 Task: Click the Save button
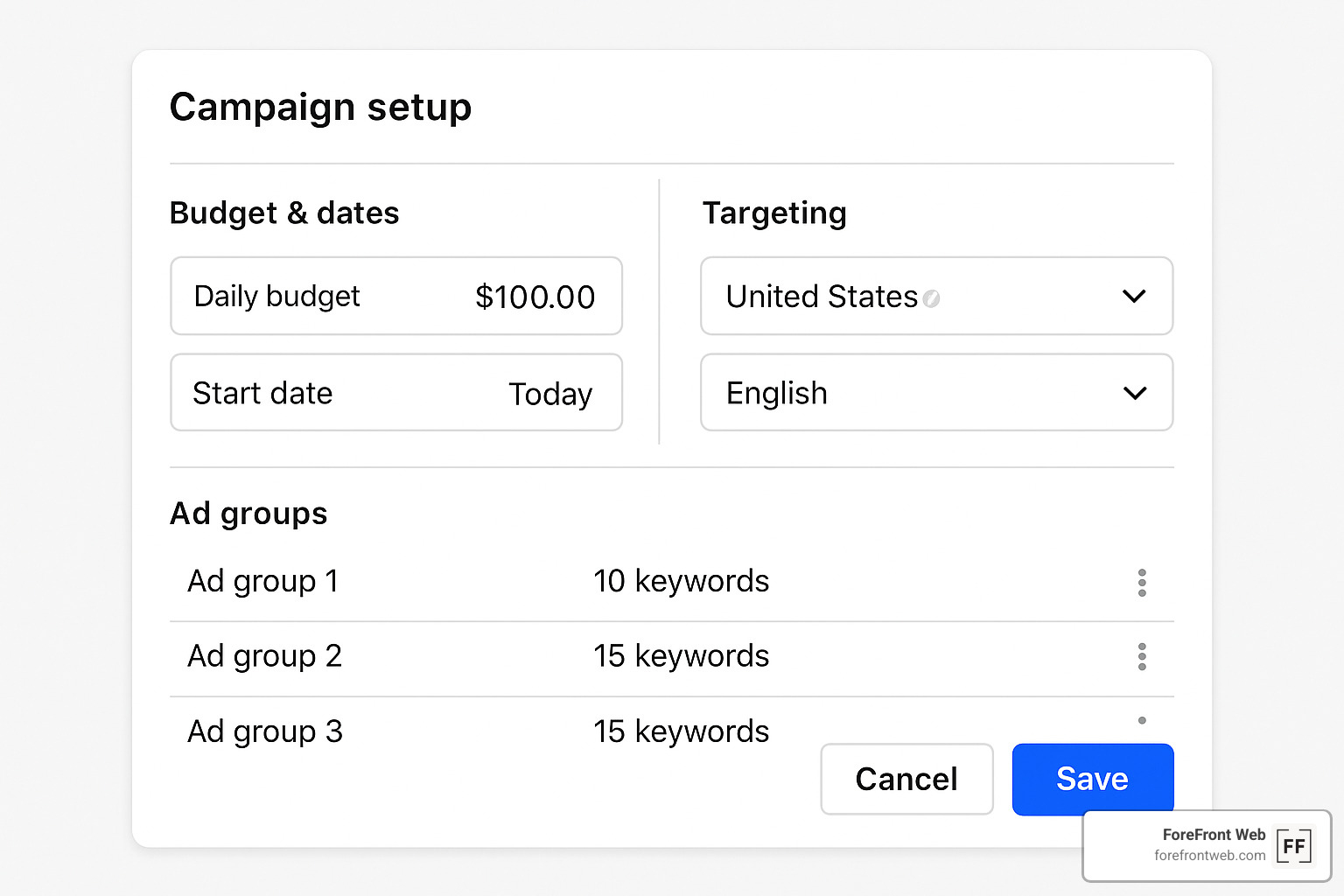(x=1093, y=779)
